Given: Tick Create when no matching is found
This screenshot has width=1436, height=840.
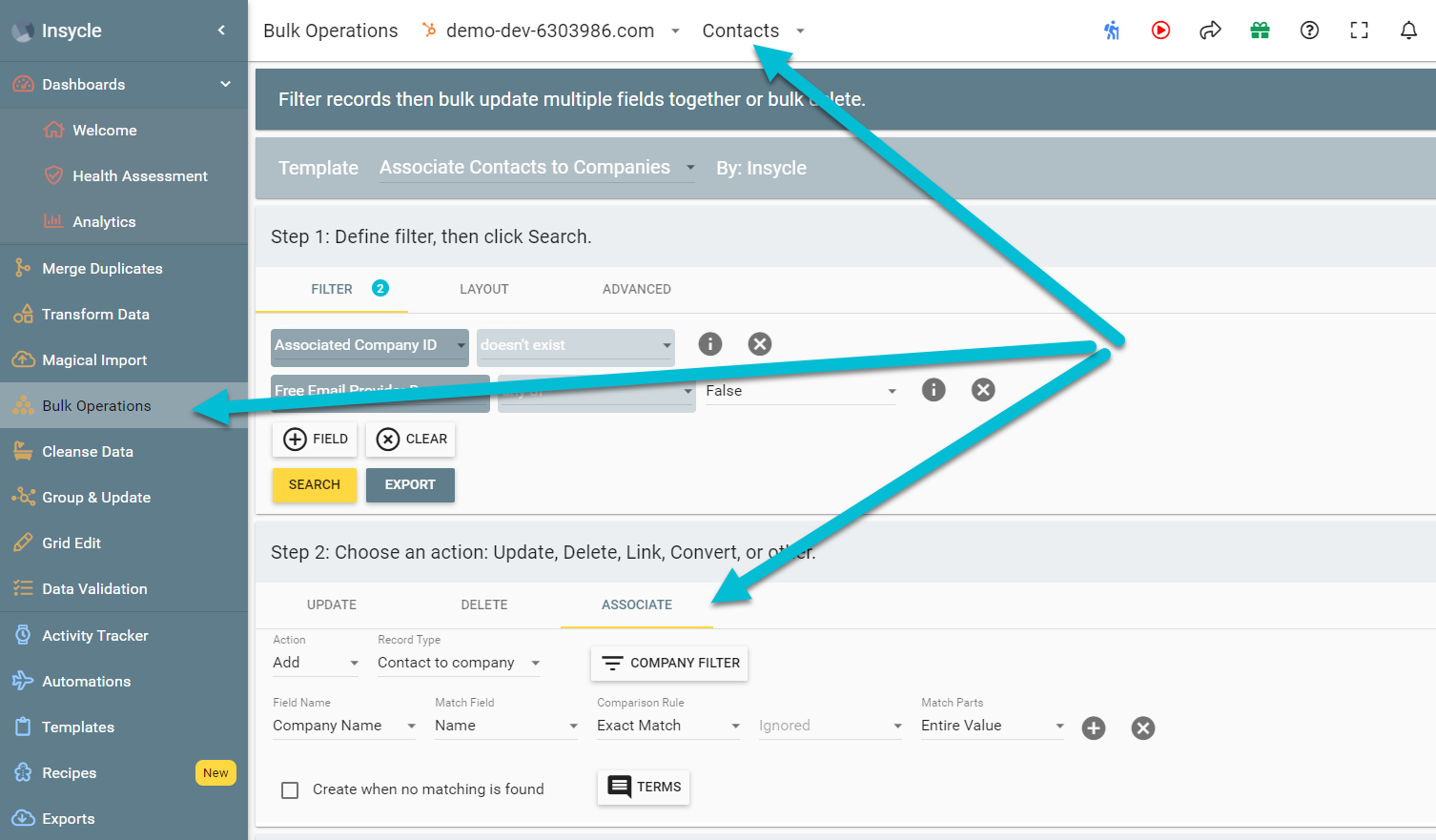Looking at the screenshot, I should coord(290,790).
